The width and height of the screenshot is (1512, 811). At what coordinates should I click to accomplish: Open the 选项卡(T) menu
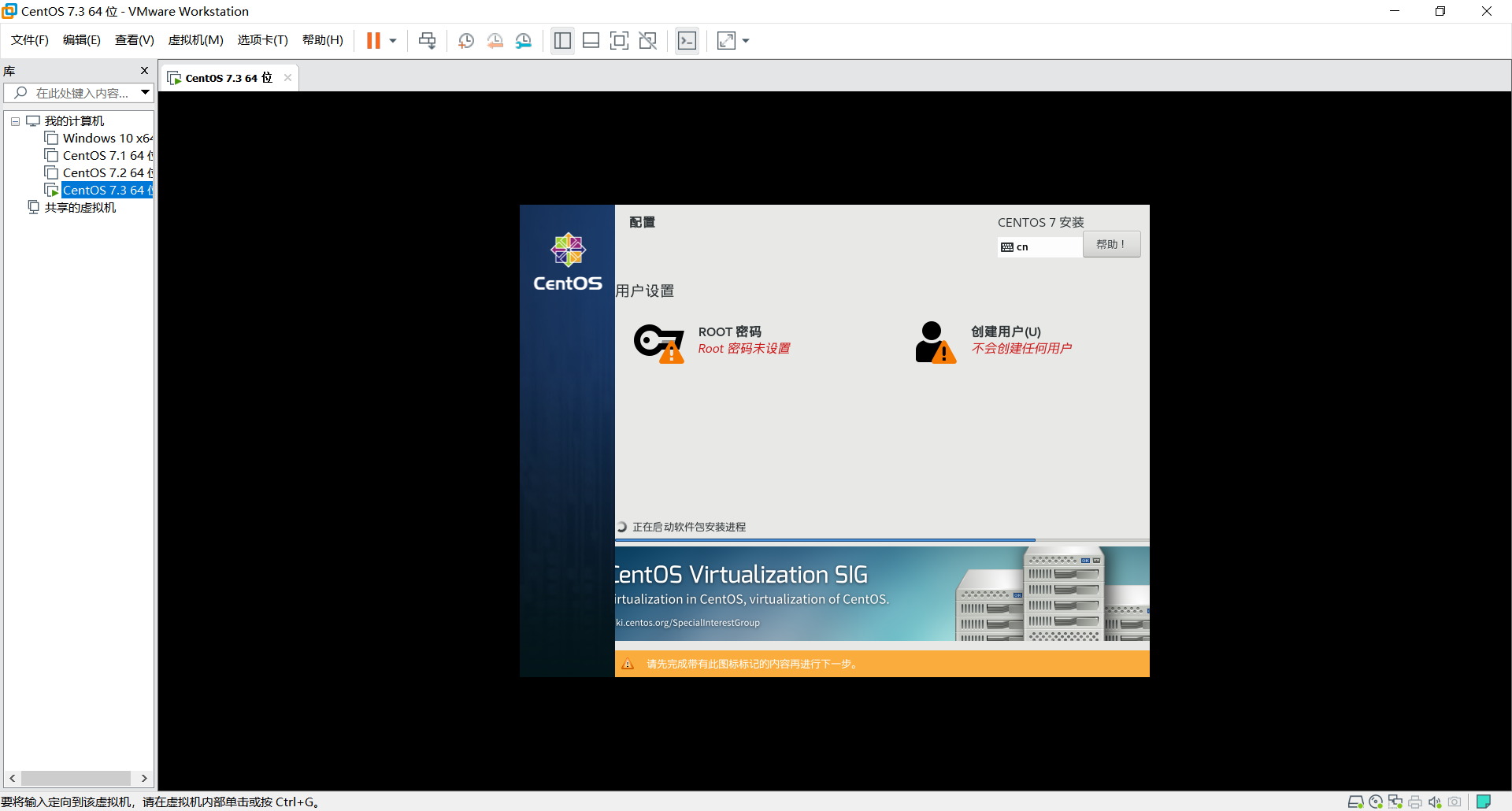click(263, 40)
